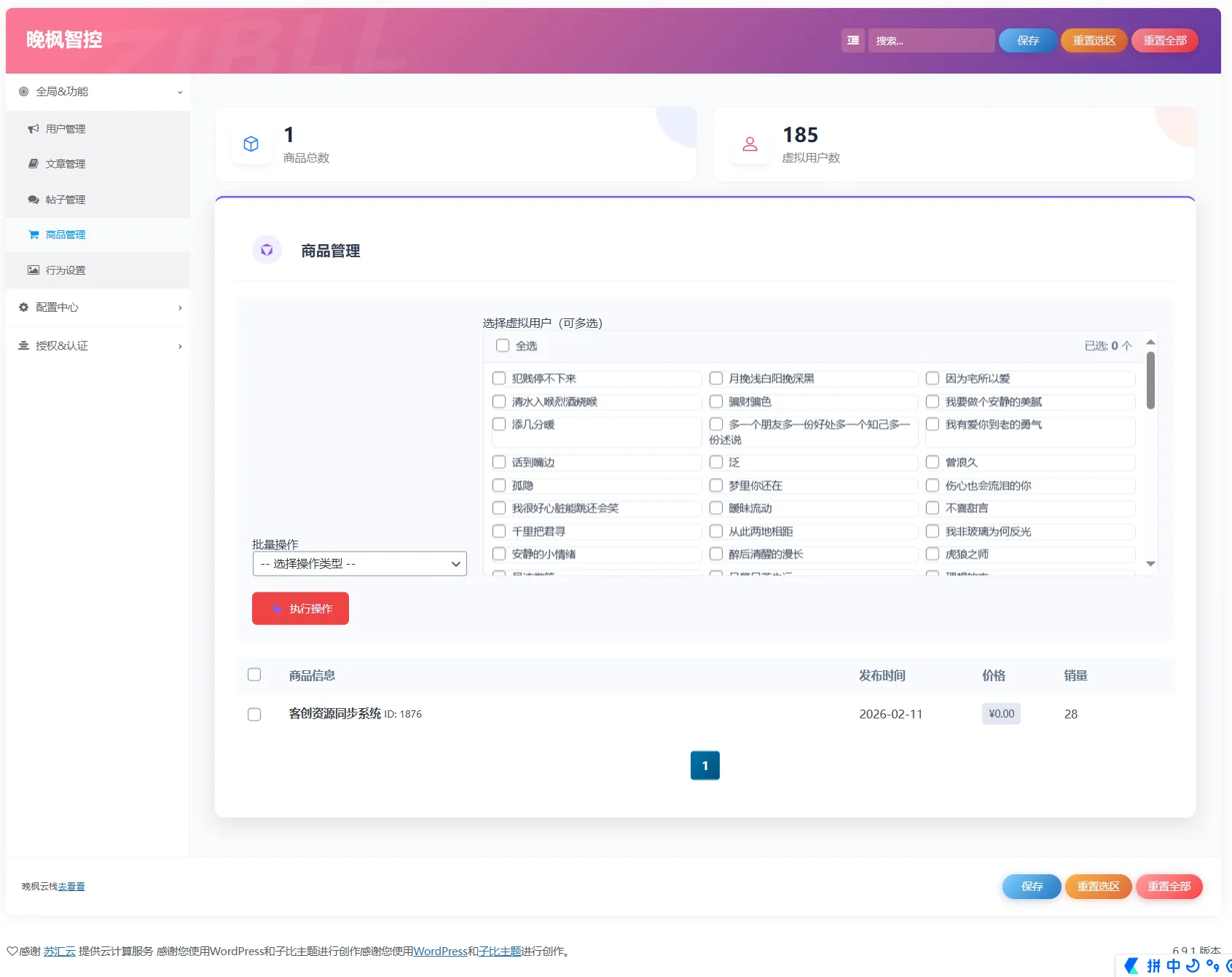This screenshot has width=1232, height=977.
Task: Select the product row 客创资源同步系统 checkbox
Action: pyautogui.click(x=254, y=714)
